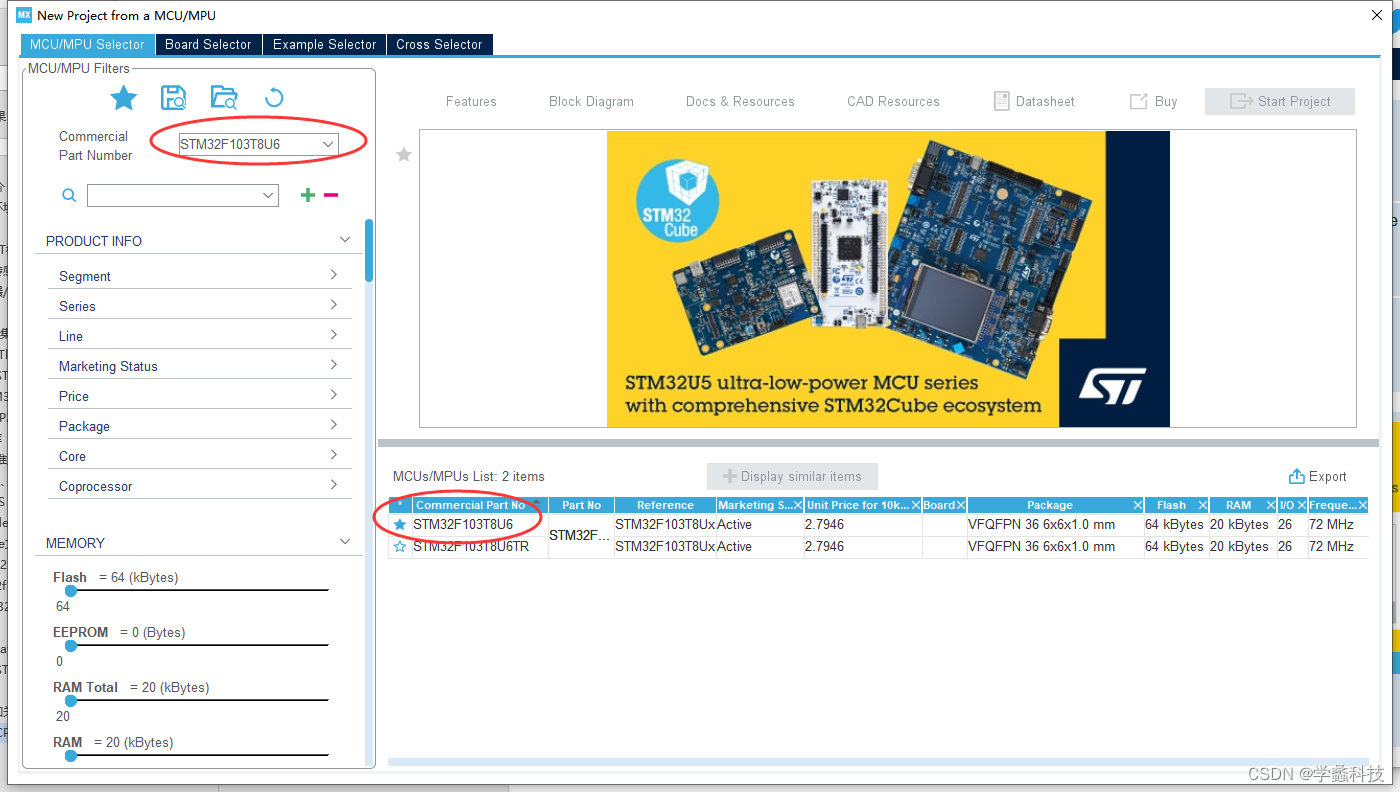Switch to the Example Selector tab
The width and height of the screenshot is (1400, 792).
click(x=324, y=44)
